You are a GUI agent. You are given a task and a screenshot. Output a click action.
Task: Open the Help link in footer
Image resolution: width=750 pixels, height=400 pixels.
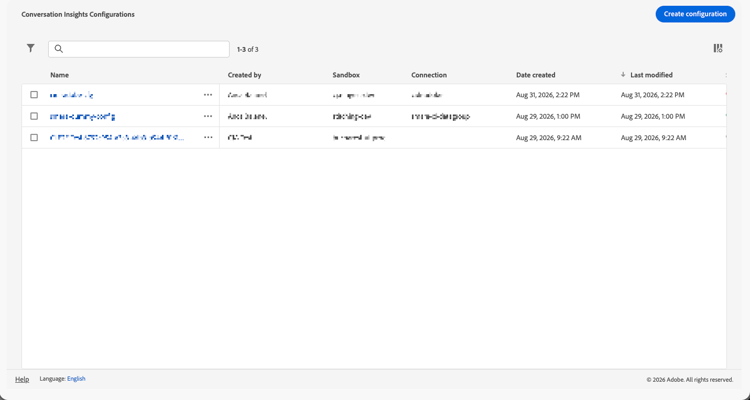coord(22,379)
